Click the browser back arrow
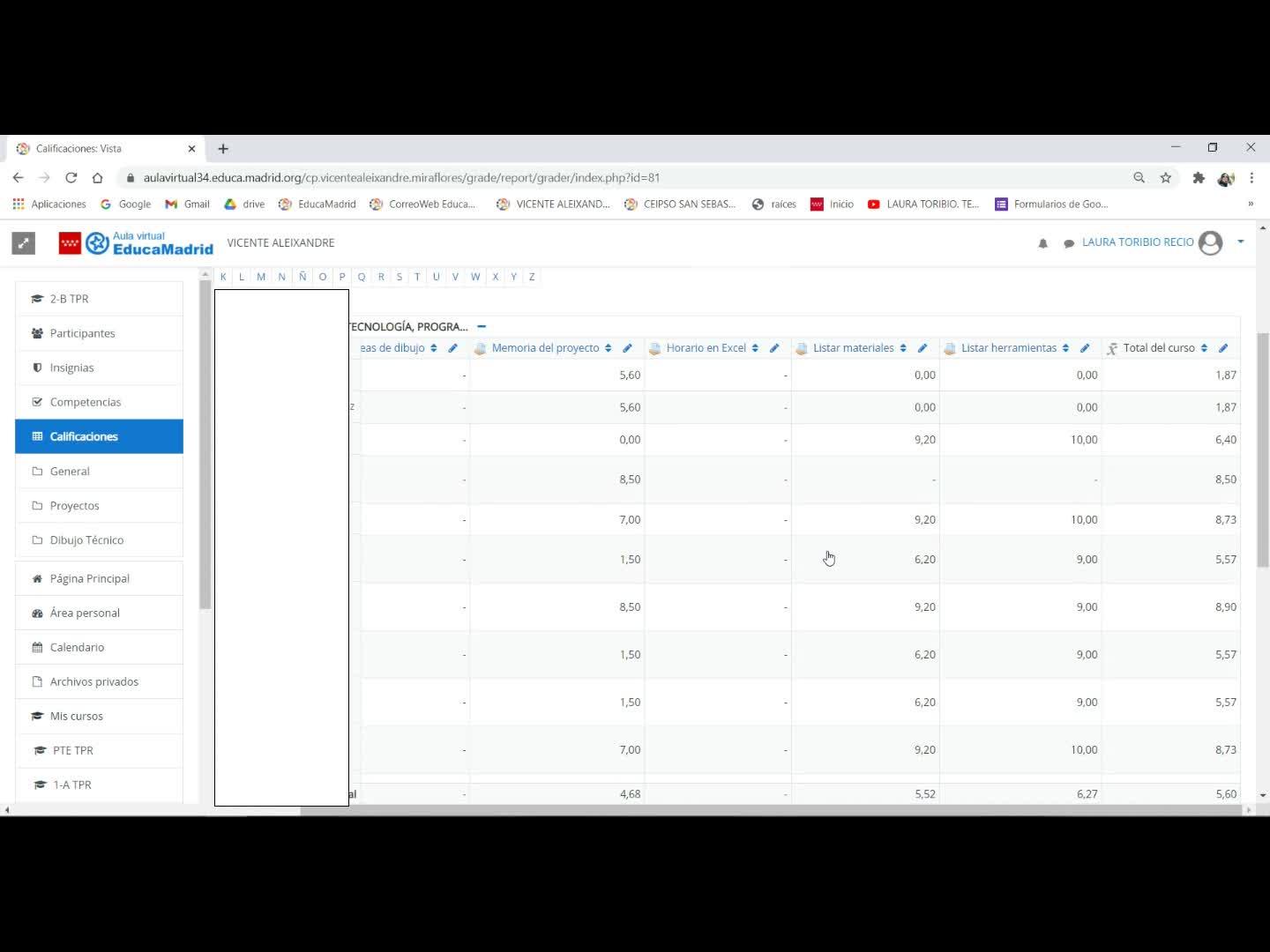This screenshot has height=952, width=1270. (x=18, y=177)
